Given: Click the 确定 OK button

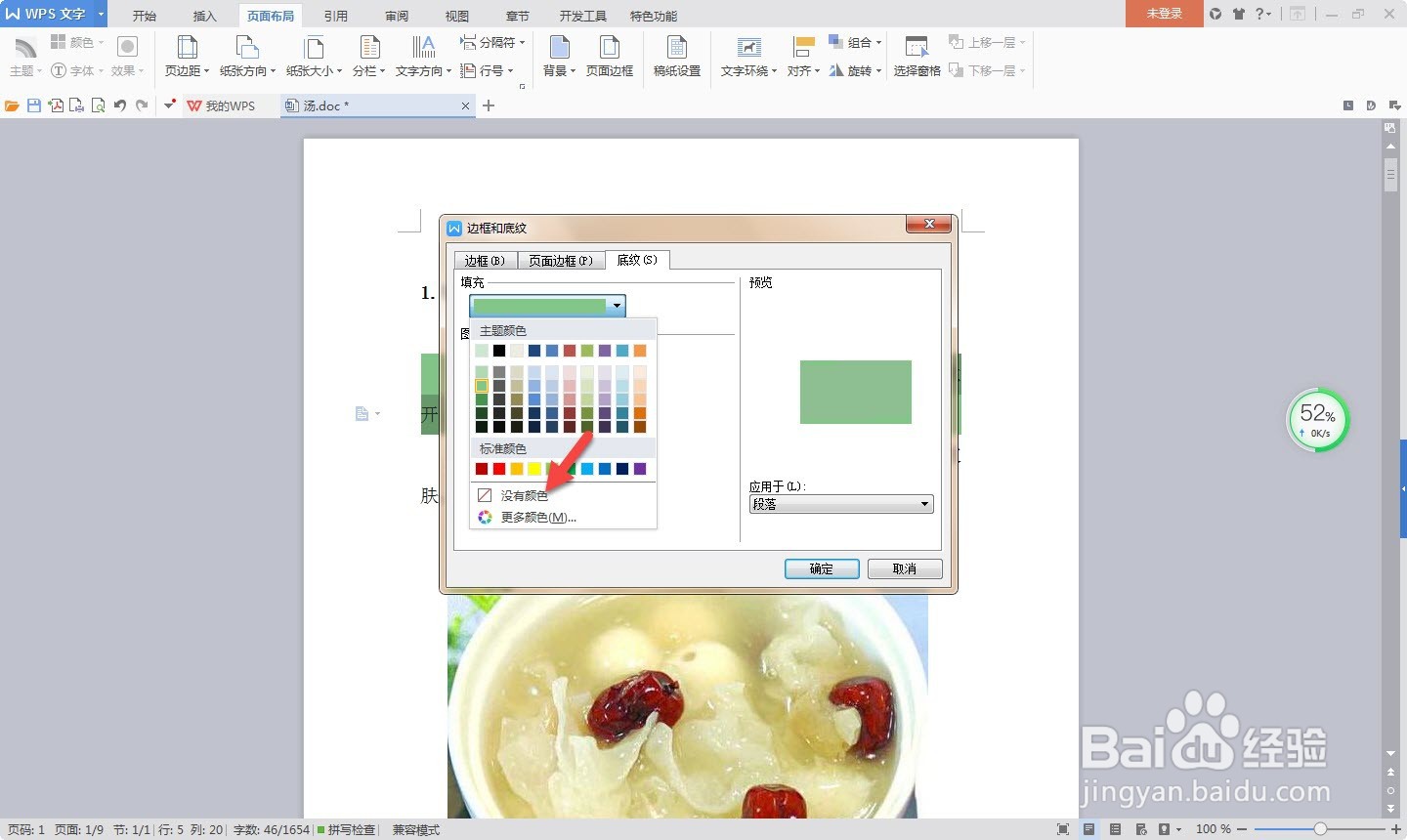Looking at the screenshot, I should point(822,568).
